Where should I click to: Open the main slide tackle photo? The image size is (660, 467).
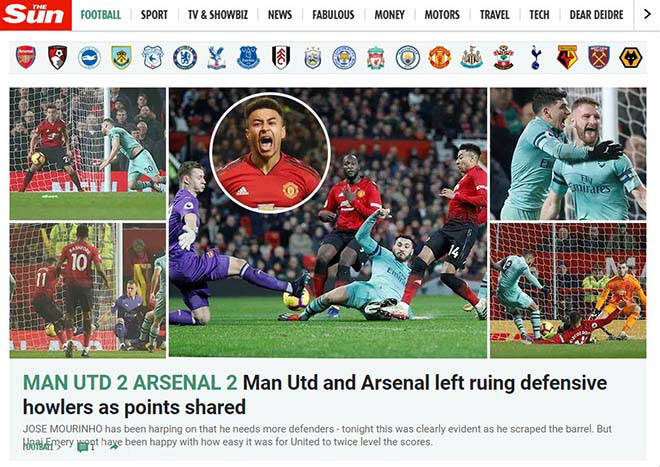click(x=328, y=223)
